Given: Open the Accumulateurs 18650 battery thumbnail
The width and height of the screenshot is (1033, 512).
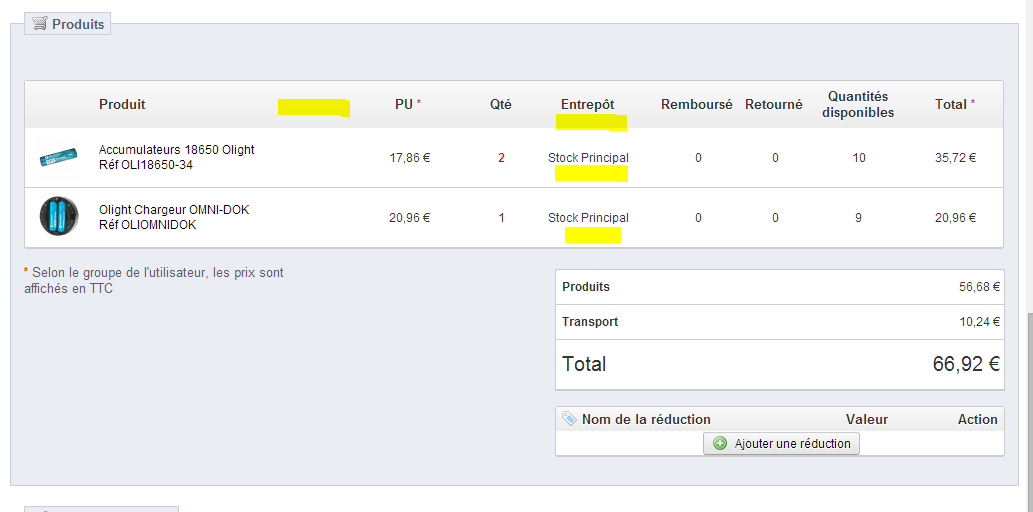Looking at the screenshot, I should pos(59,157).
